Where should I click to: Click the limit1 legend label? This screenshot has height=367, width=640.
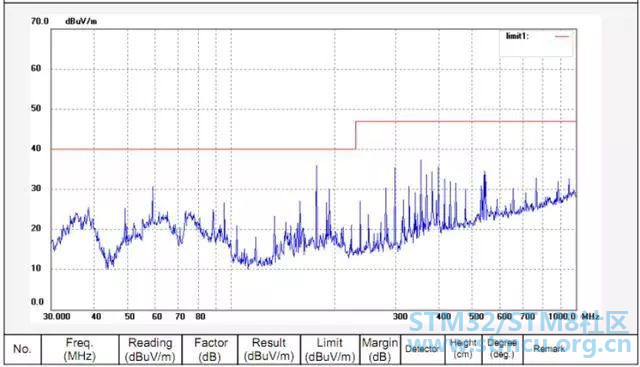[517, 36]
